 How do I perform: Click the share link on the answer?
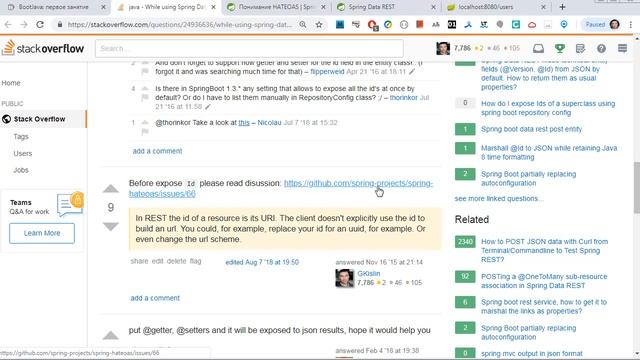click(x=140, y=261)
